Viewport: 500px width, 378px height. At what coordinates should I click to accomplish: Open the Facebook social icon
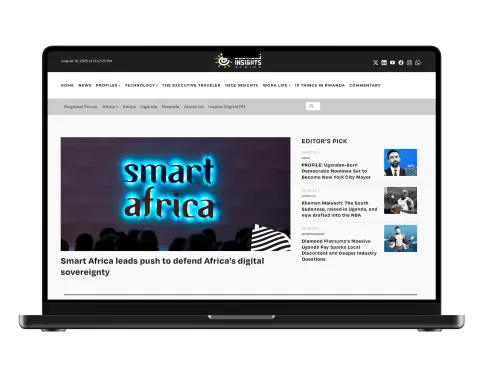point(401,62)
